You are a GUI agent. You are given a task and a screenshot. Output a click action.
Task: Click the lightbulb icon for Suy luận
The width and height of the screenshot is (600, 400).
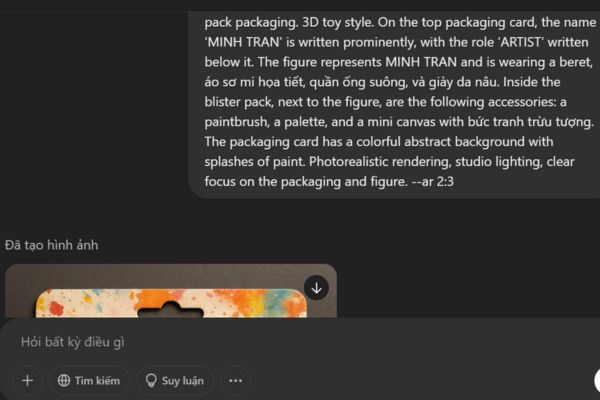(x=152, y=381)
